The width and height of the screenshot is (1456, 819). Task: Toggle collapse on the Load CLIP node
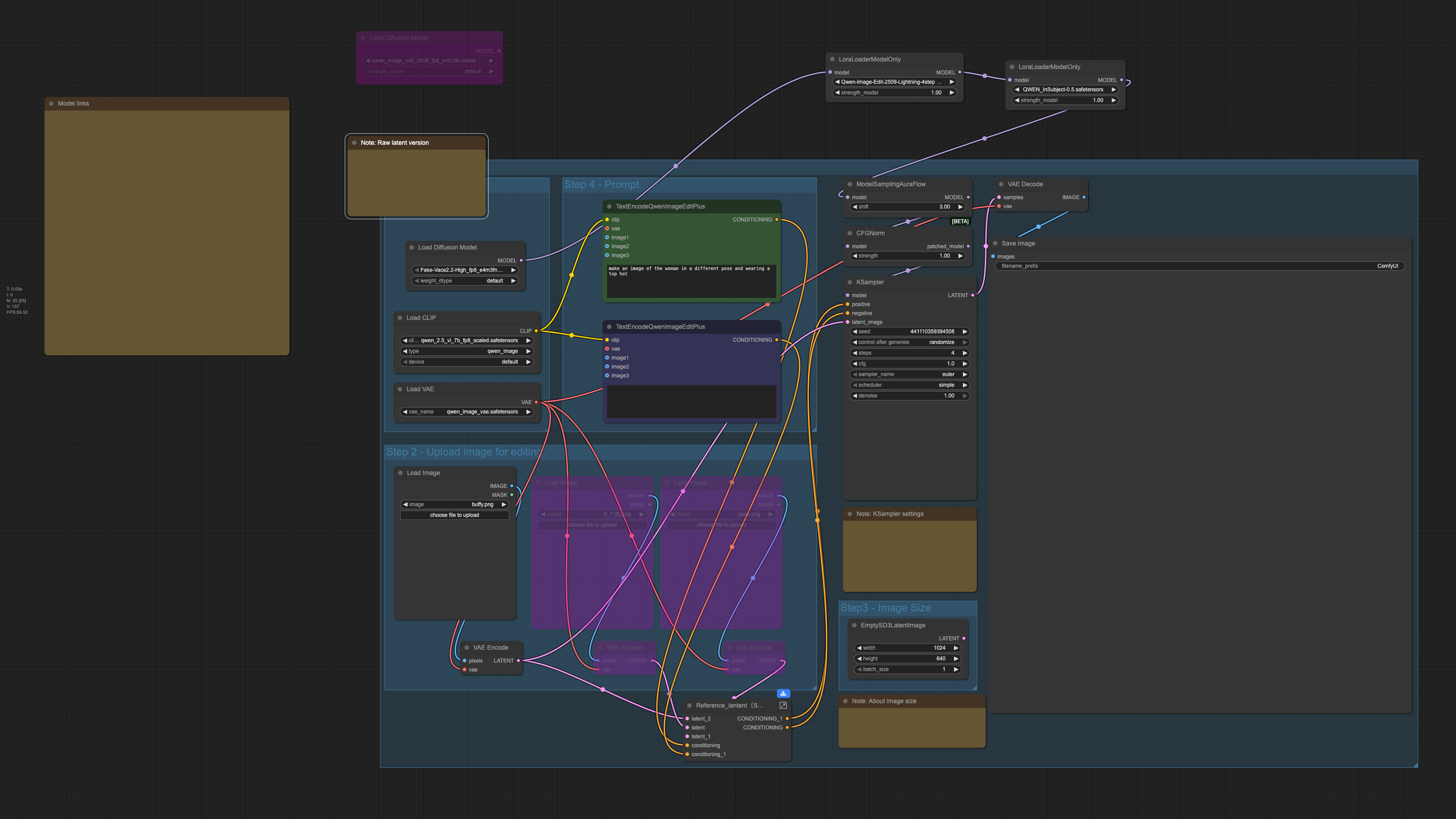[x=400, y=317]
